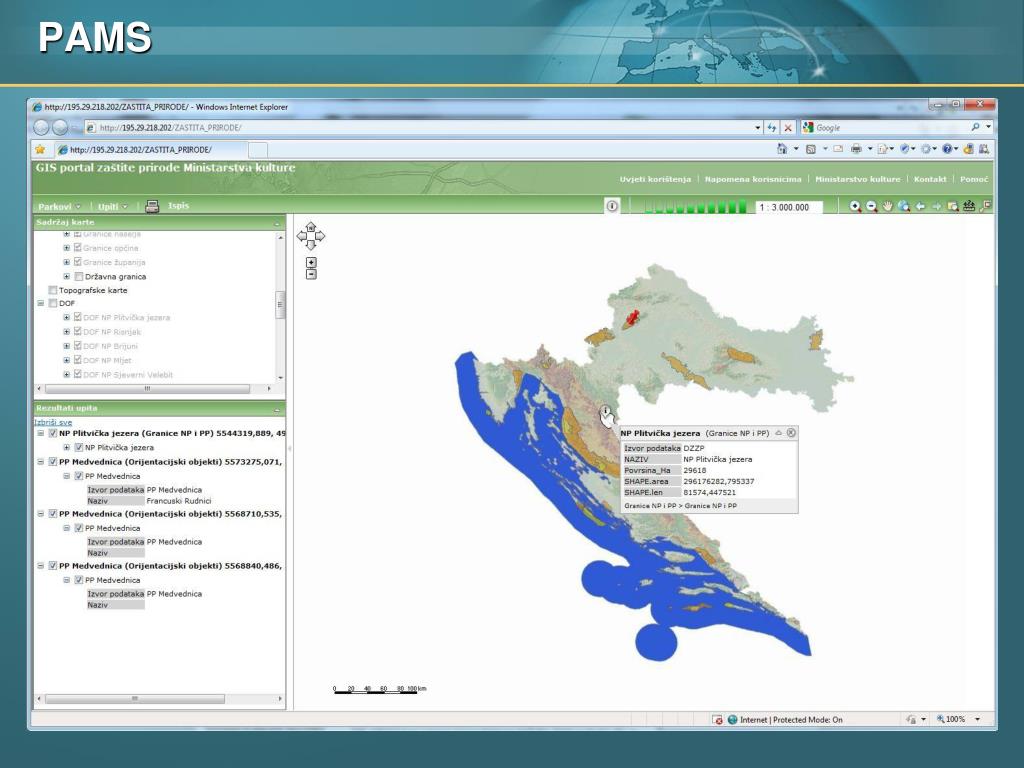
Task: Click the full extent globe tool
Action: (904, 206)
